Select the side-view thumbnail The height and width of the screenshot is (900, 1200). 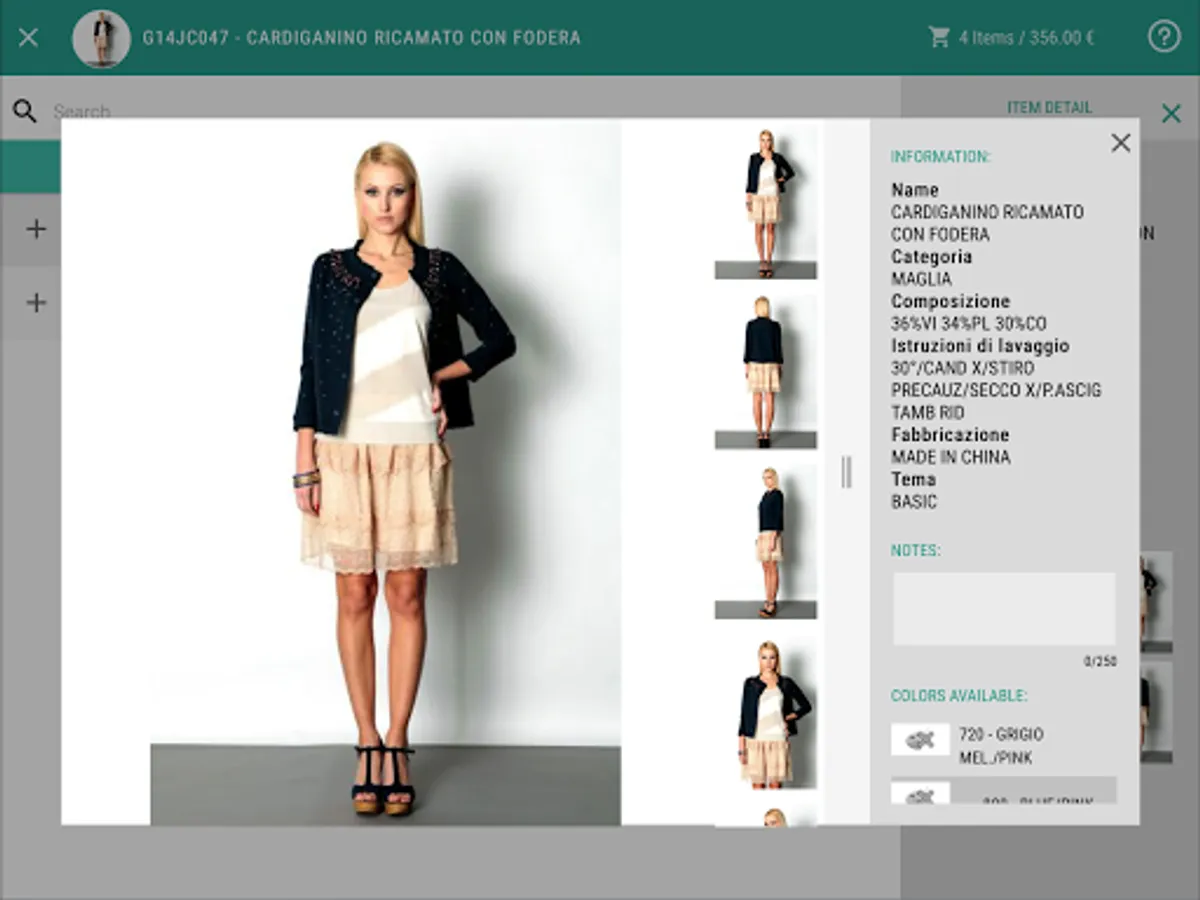click(766, 541)
